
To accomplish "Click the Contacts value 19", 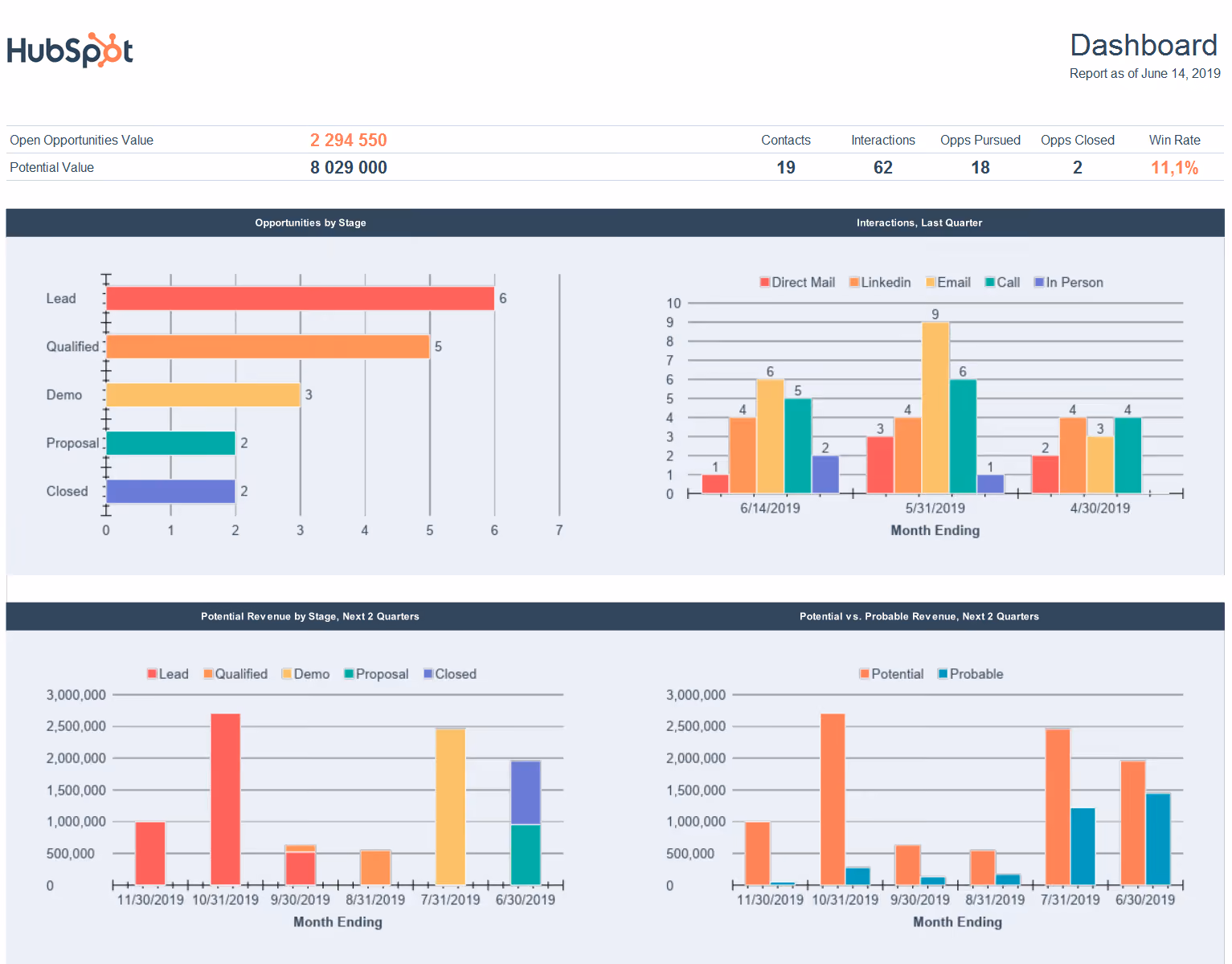I will [x=786, y=167].
